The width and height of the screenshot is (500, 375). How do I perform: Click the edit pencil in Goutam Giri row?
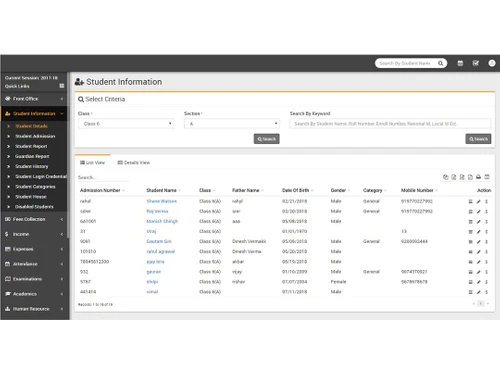[478, 241]
